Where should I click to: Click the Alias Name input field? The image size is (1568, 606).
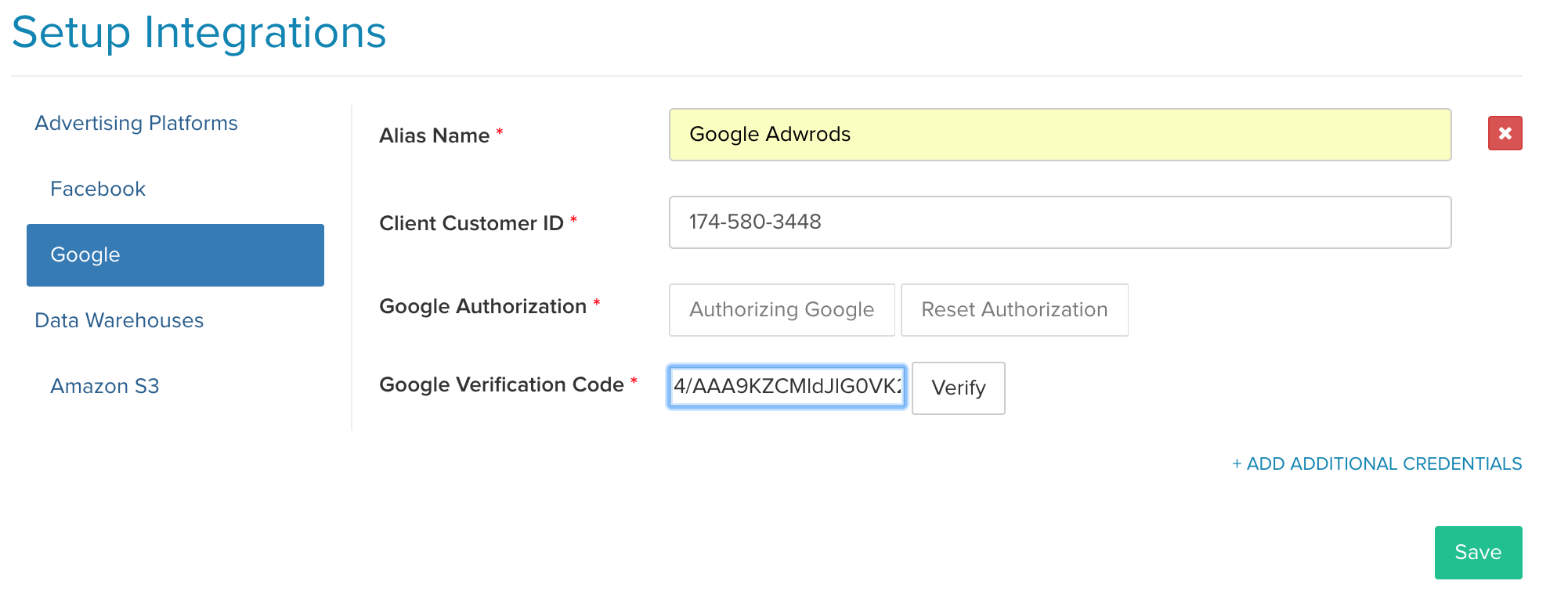pos(1060,135)
